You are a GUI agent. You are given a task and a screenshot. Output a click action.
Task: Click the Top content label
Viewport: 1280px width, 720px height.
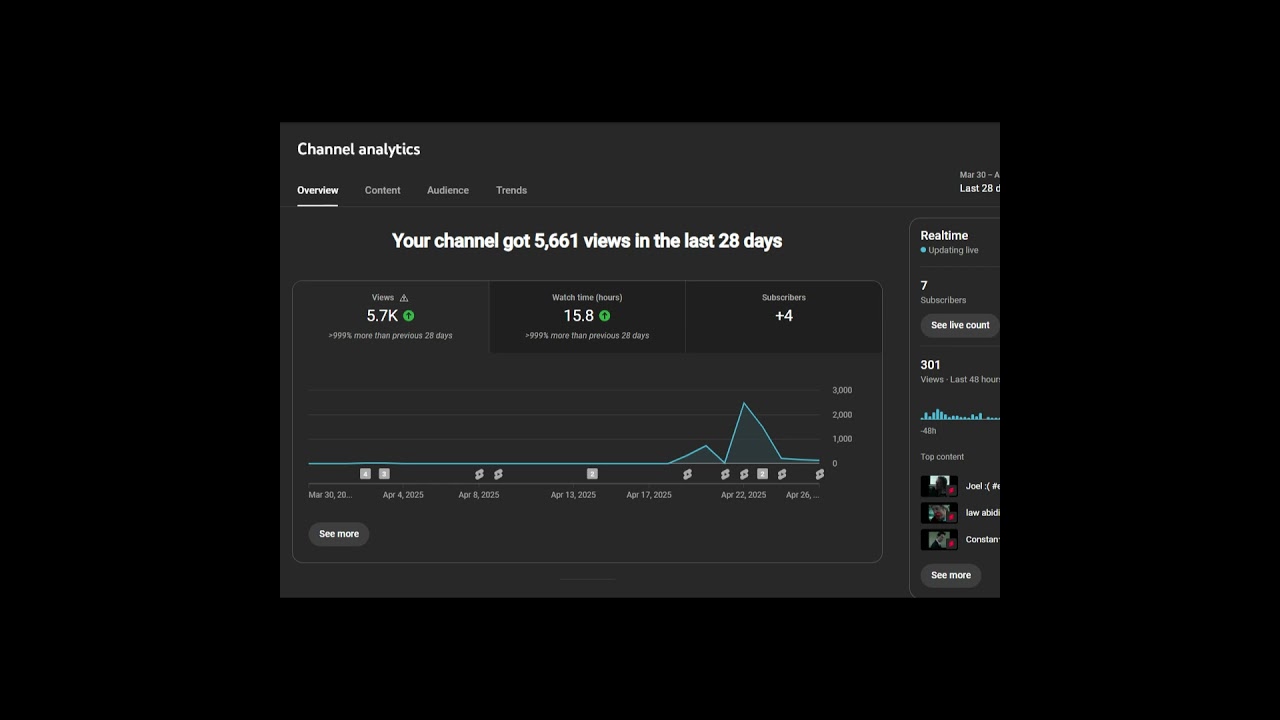tap(942, 457)
